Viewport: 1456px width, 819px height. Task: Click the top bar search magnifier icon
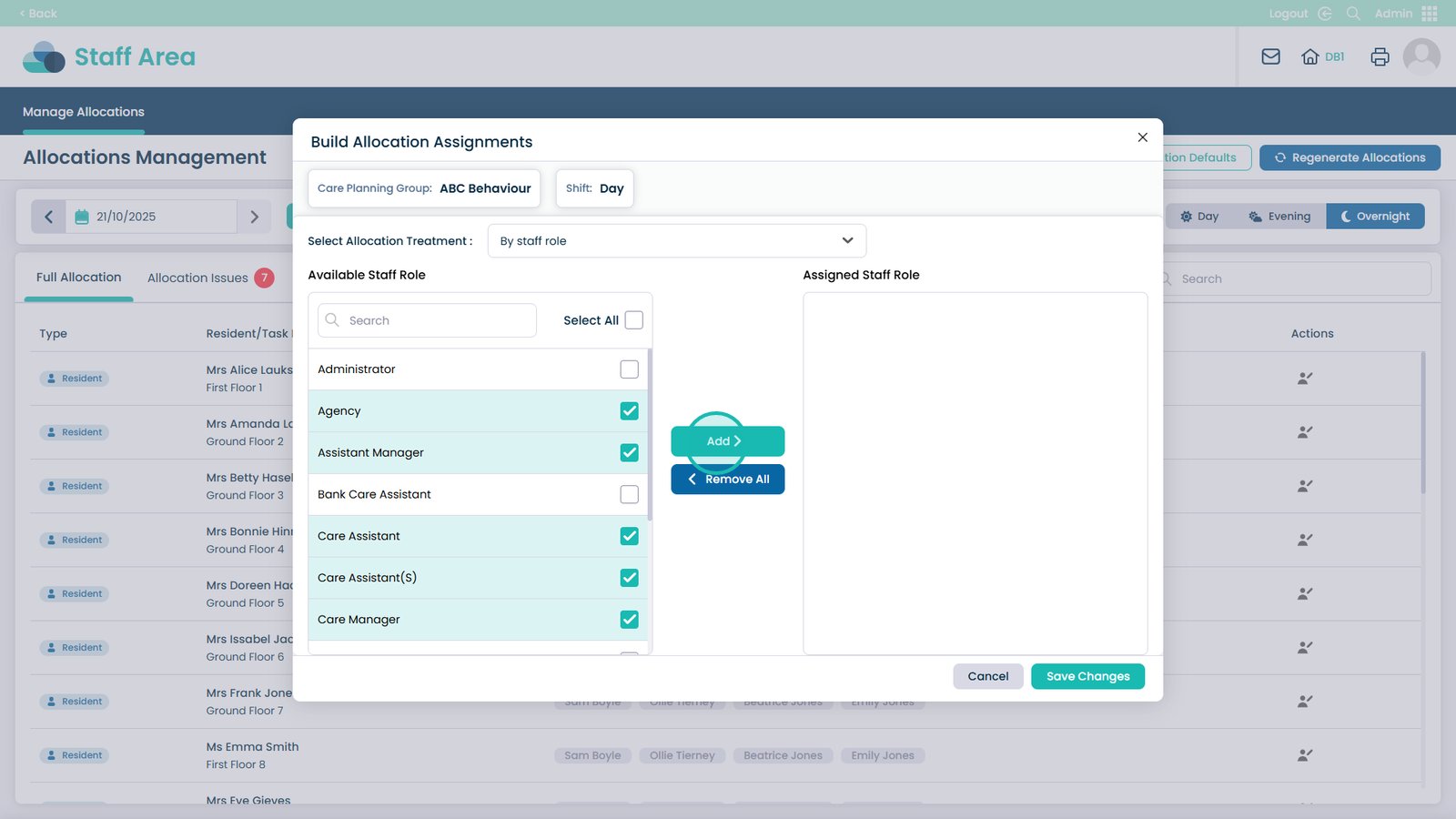[1353, 14]
